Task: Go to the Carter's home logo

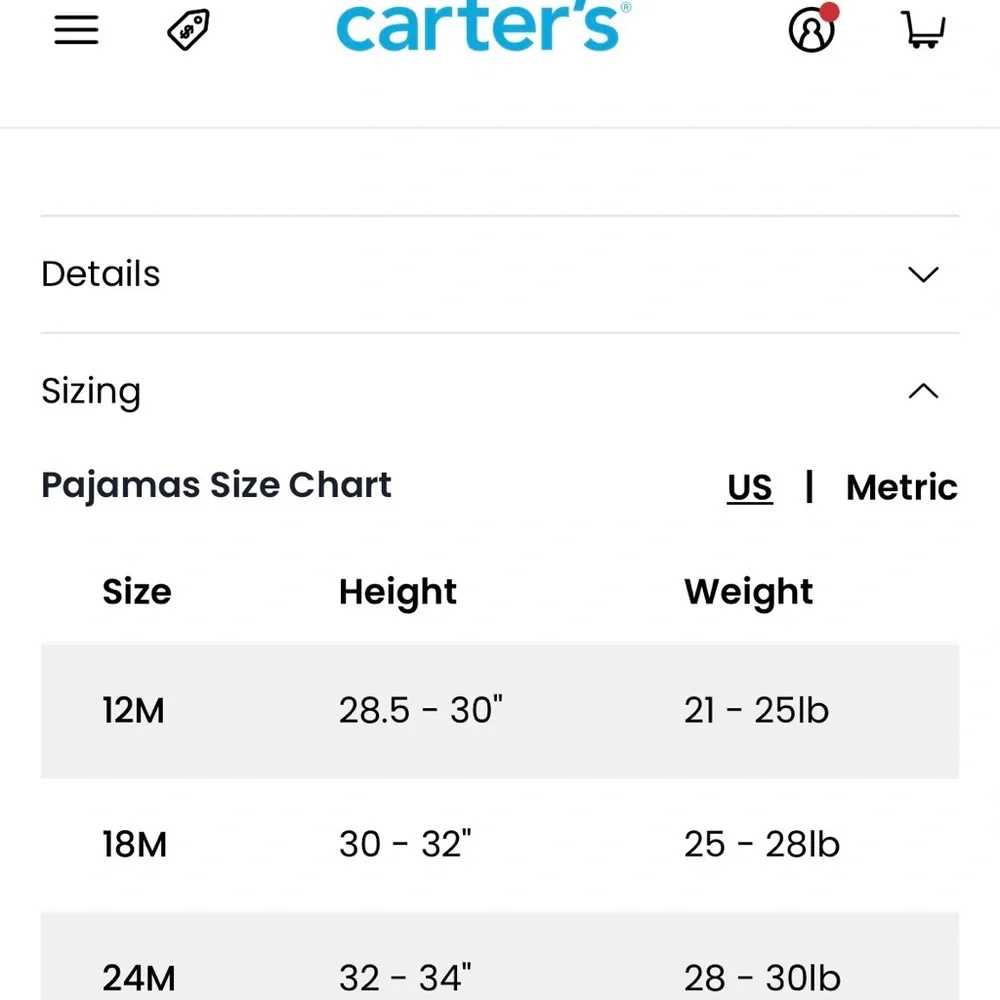Action: pyautogui.click(x=483, y=26)
